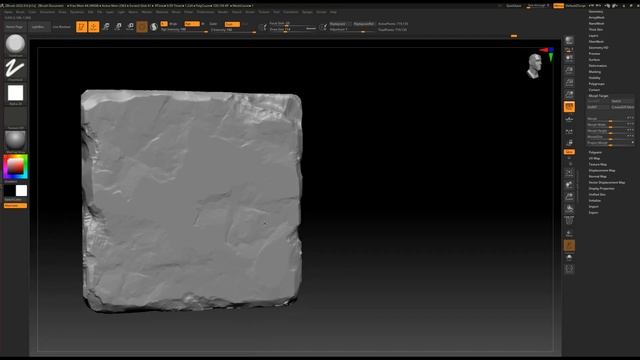
Task: Click the Home Page button
Action: coord(14,27)
